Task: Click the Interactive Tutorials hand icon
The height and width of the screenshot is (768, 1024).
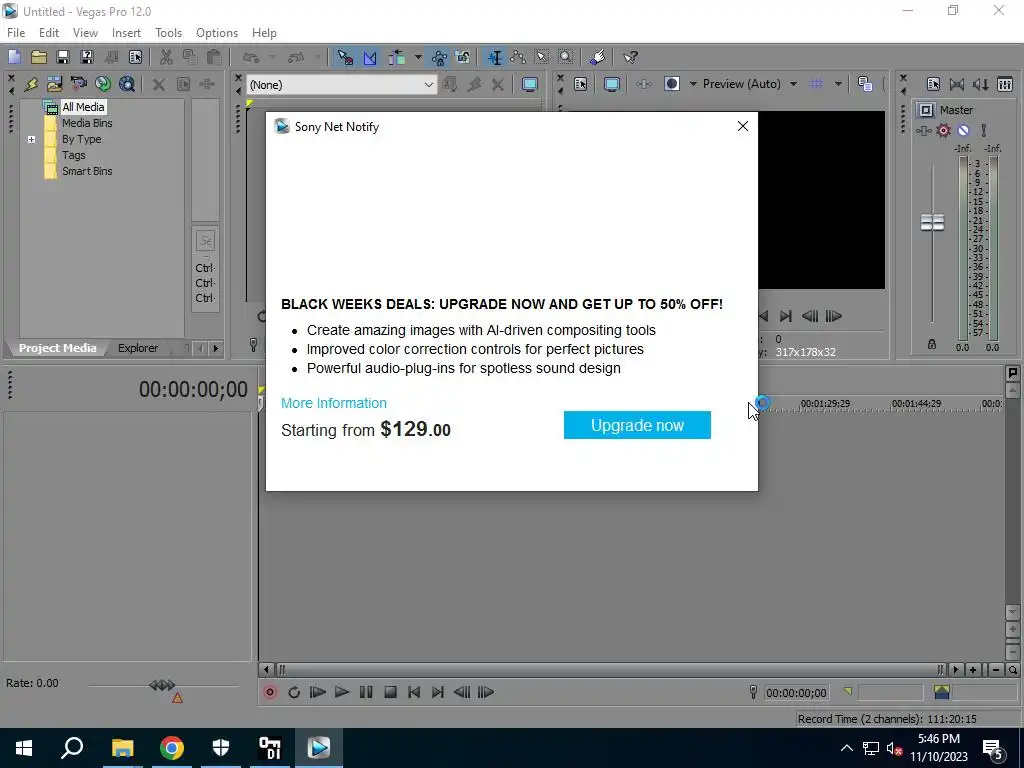Action: [x=597, y=57]
